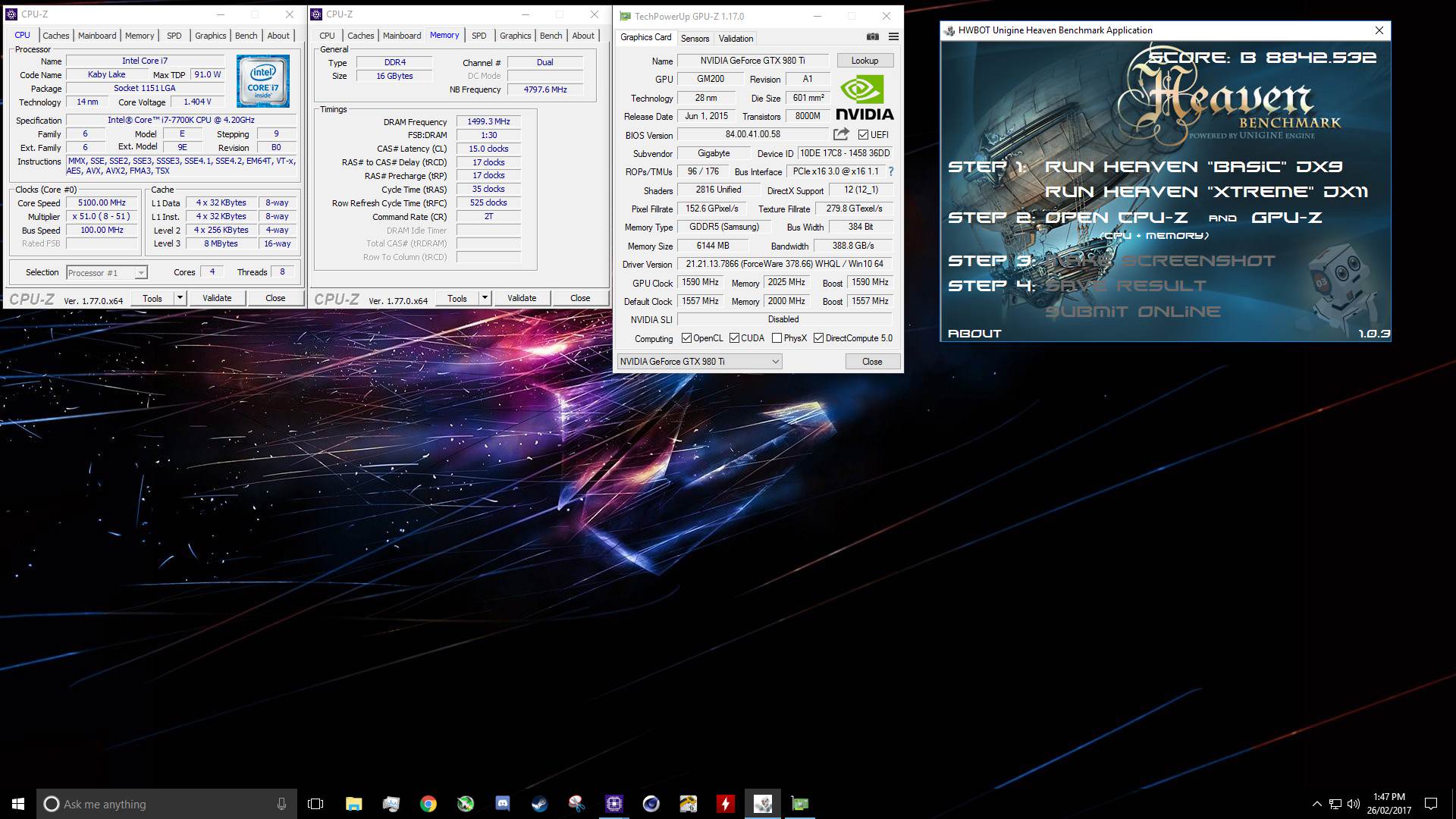Expand Tools dropdown arrow in left CPU-Z
The width and height of the screenshot is (1456, 819).
pos(180,298)
